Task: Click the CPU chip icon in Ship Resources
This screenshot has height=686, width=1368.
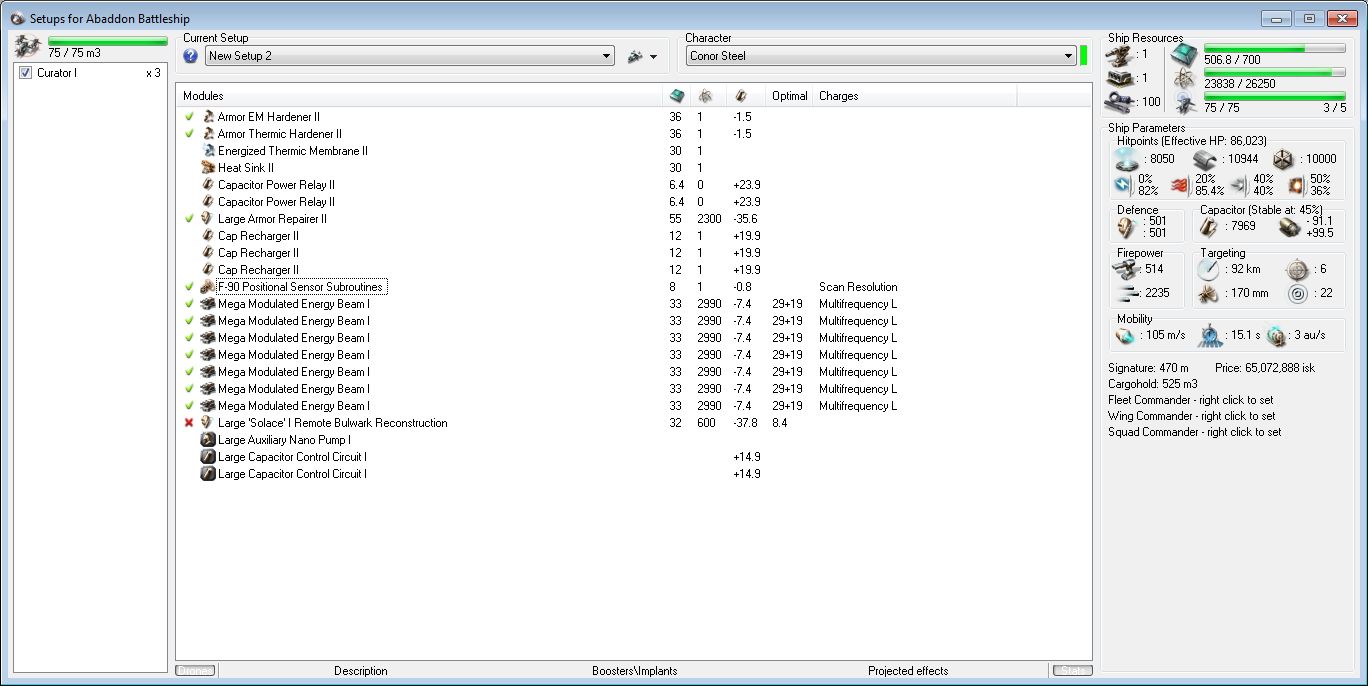Action: 1185,54
